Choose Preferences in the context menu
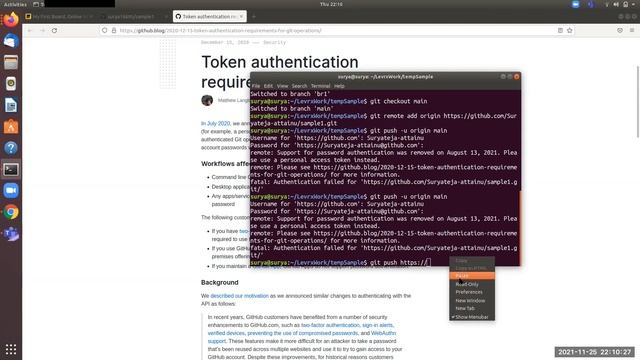Image resolution: width=640 pixels, height=360 pixels. [472, 292]
